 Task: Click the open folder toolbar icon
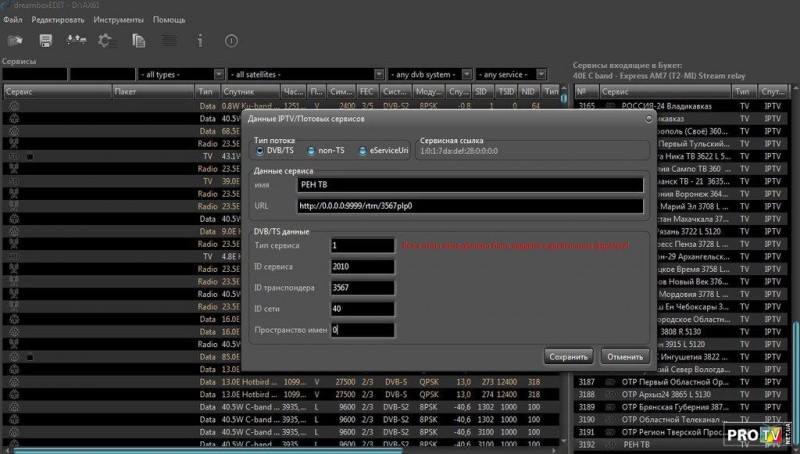click(15, 41)
